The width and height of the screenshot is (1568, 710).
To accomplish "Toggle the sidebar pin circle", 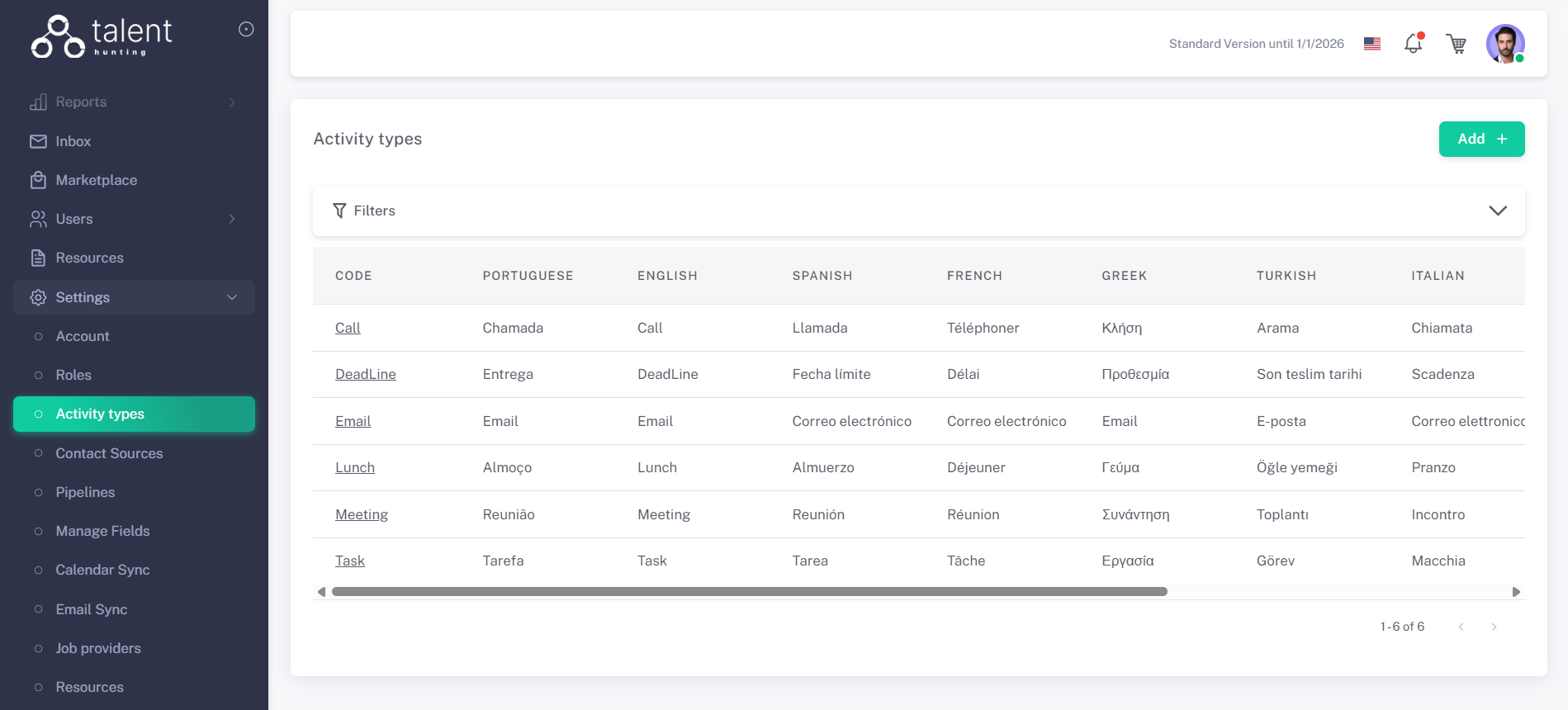I will pos(246,30).
